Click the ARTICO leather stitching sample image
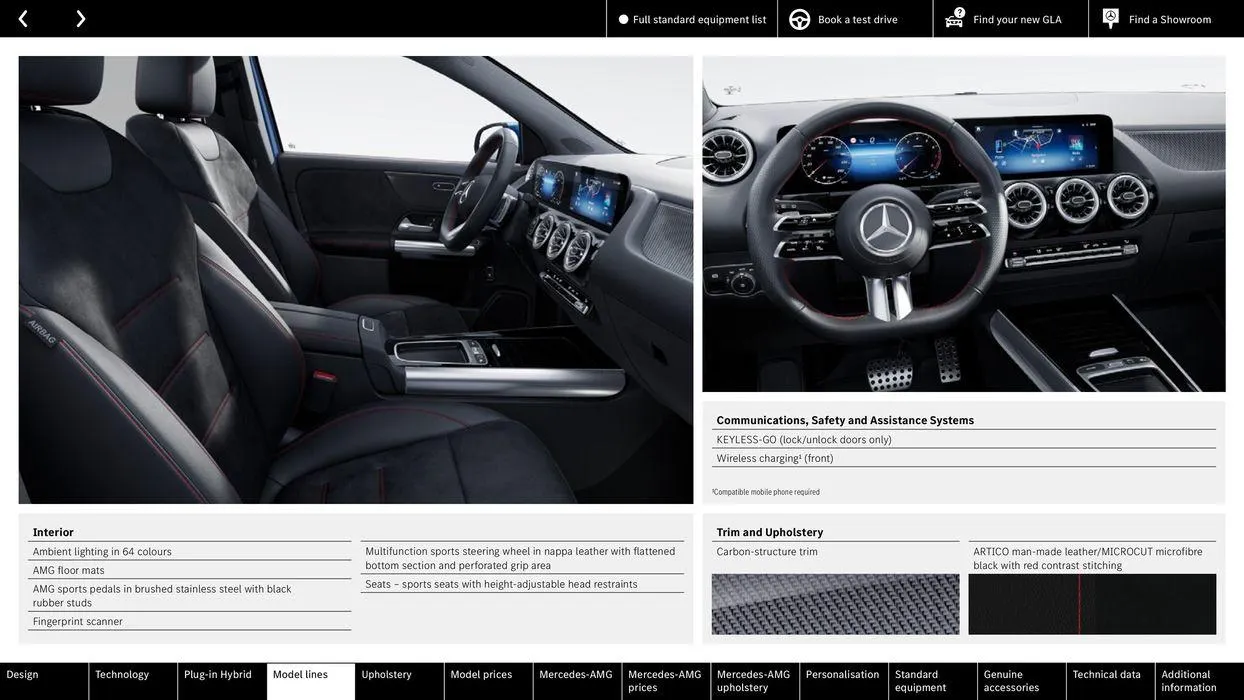The image size is (1244, 700). pos(1092,601)
